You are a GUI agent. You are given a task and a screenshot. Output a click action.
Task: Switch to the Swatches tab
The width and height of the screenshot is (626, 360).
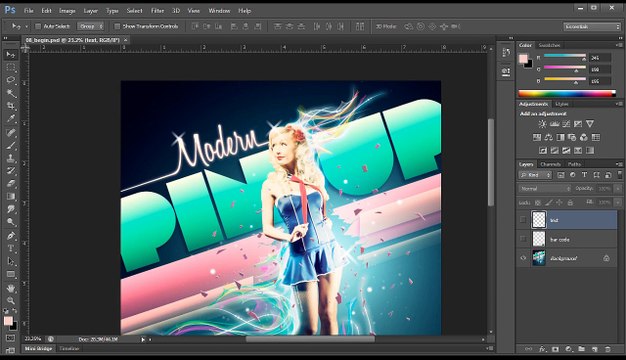(549, 45)
